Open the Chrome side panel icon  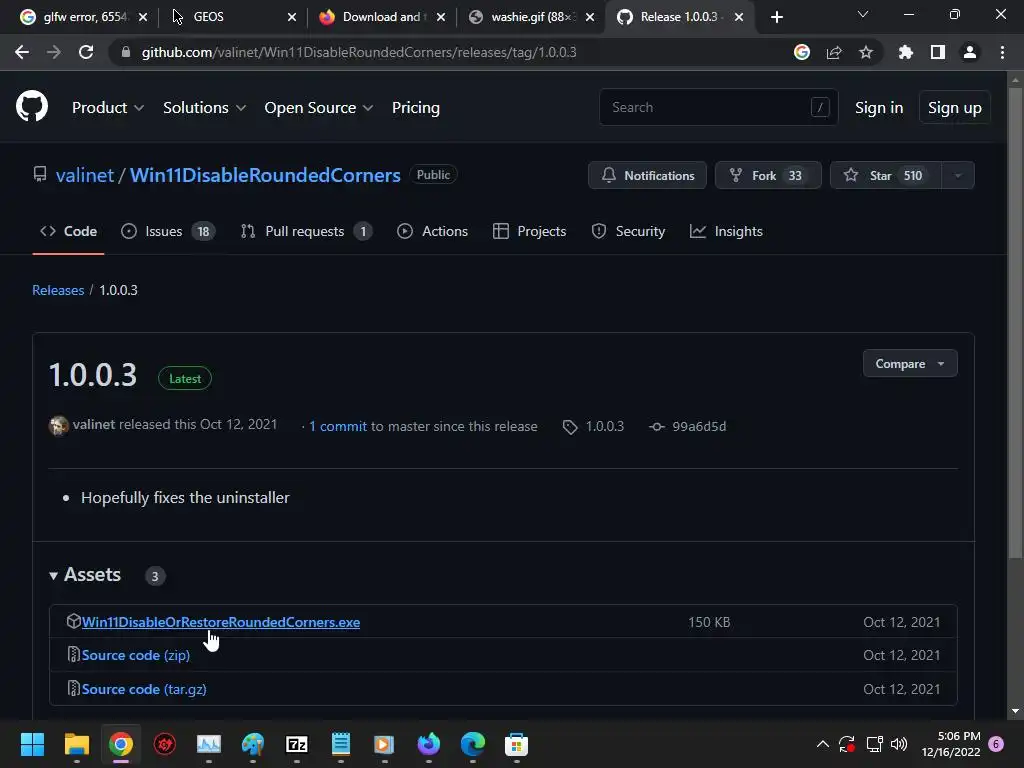(938, 52)
